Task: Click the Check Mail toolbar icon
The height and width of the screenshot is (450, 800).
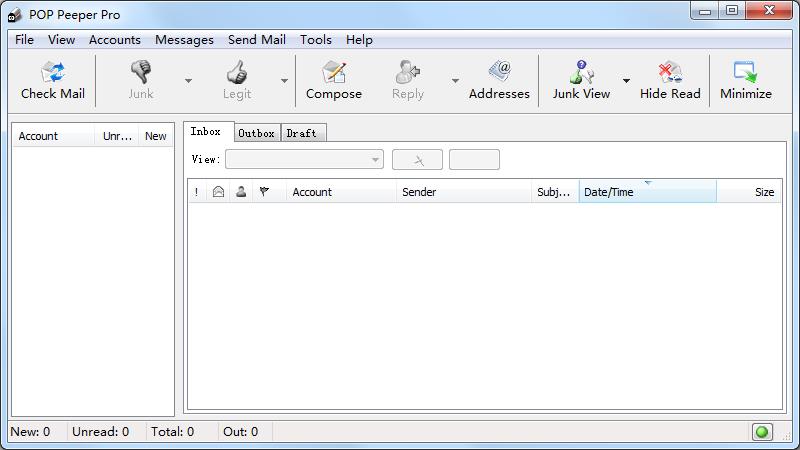Action: tap(53, 81)
